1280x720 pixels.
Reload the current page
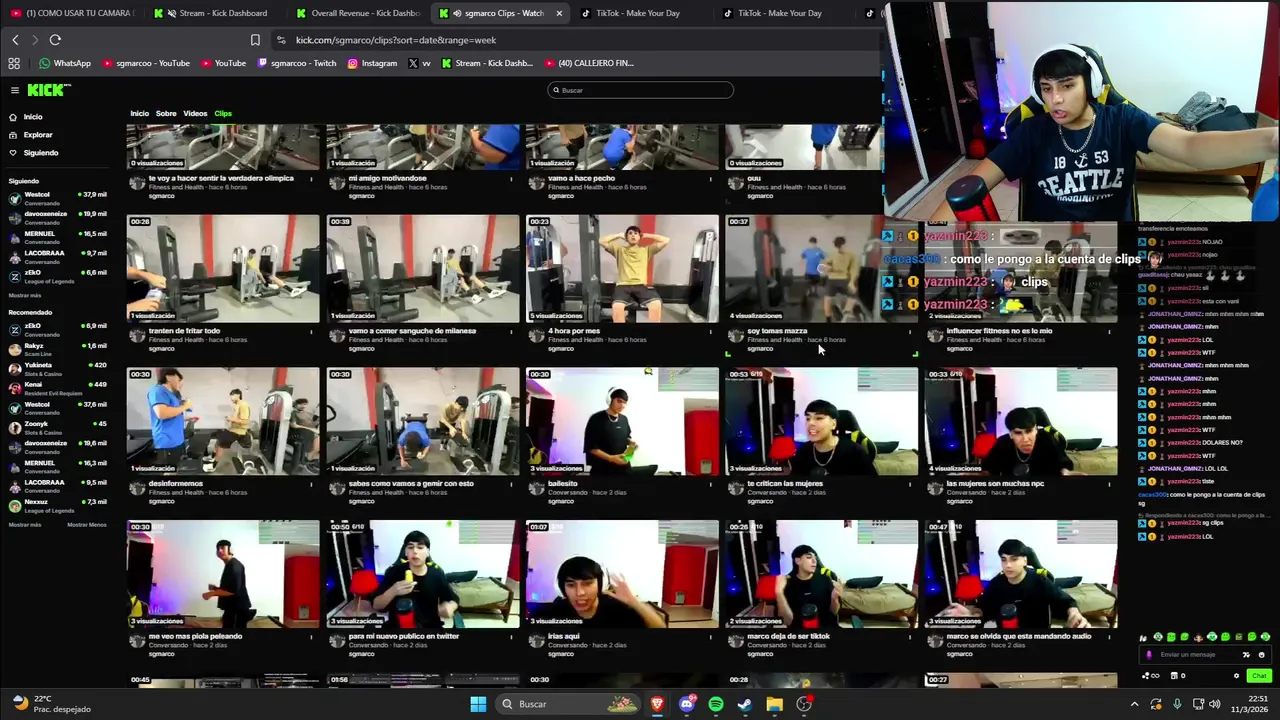tap(55, 40)
